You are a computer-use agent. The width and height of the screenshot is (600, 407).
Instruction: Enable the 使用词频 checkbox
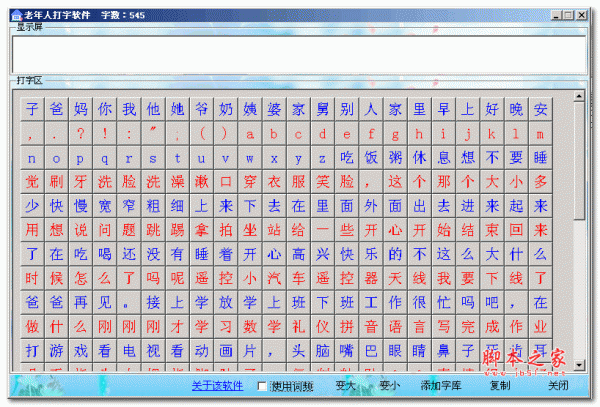pos(262,386)
